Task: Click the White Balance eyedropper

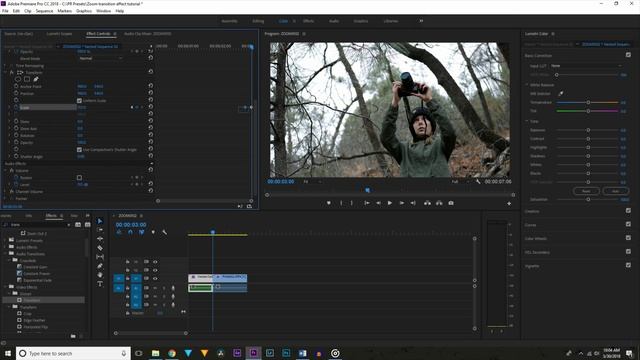Action: click(x=561, y=93)
